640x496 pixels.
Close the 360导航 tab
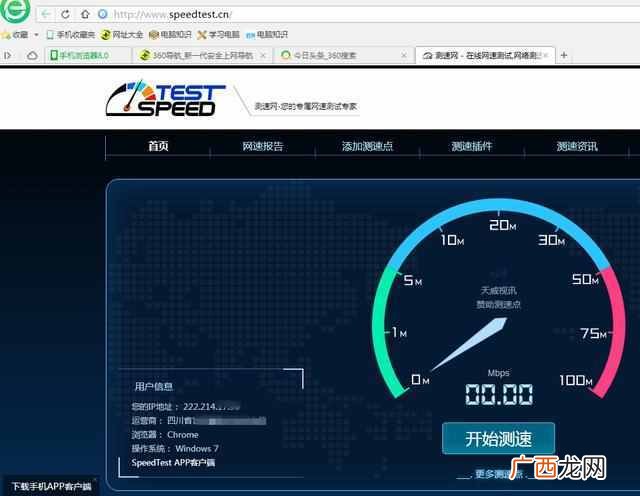click(x=263, y=55)
